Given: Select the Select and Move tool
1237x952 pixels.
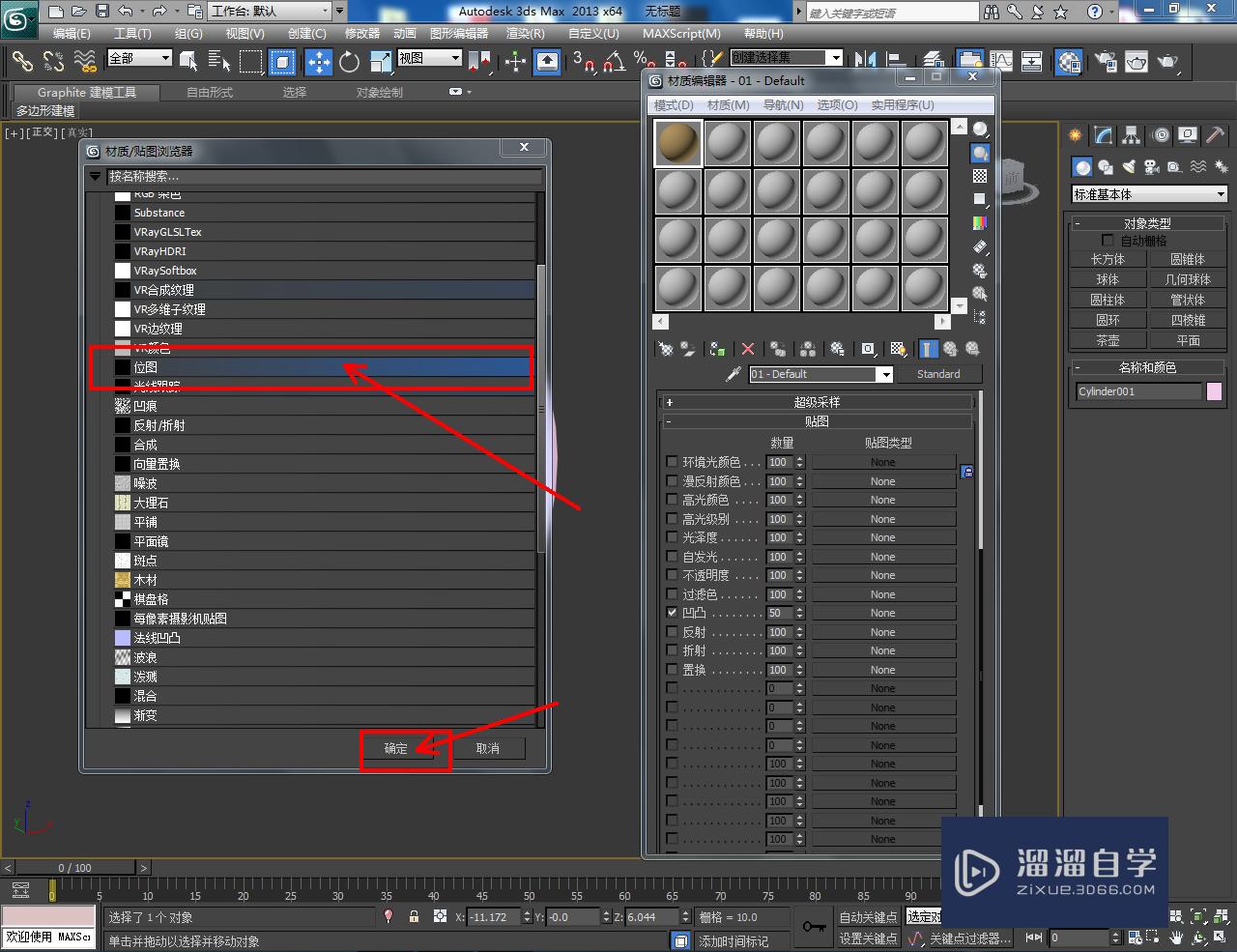Looking at the screenshot, I should pyautogui.click(x=318, y=62).
